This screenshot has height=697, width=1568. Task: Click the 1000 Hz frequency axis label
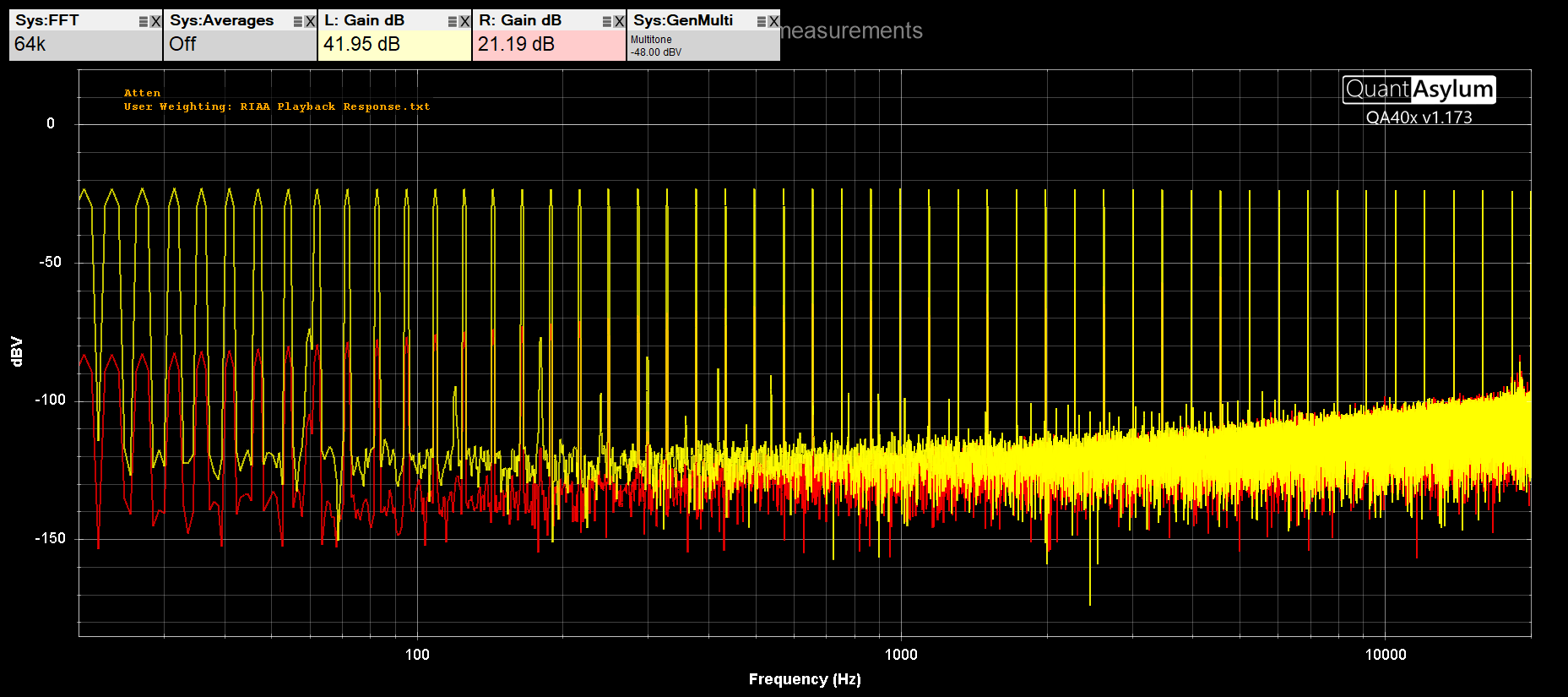[x=901, y=655]
